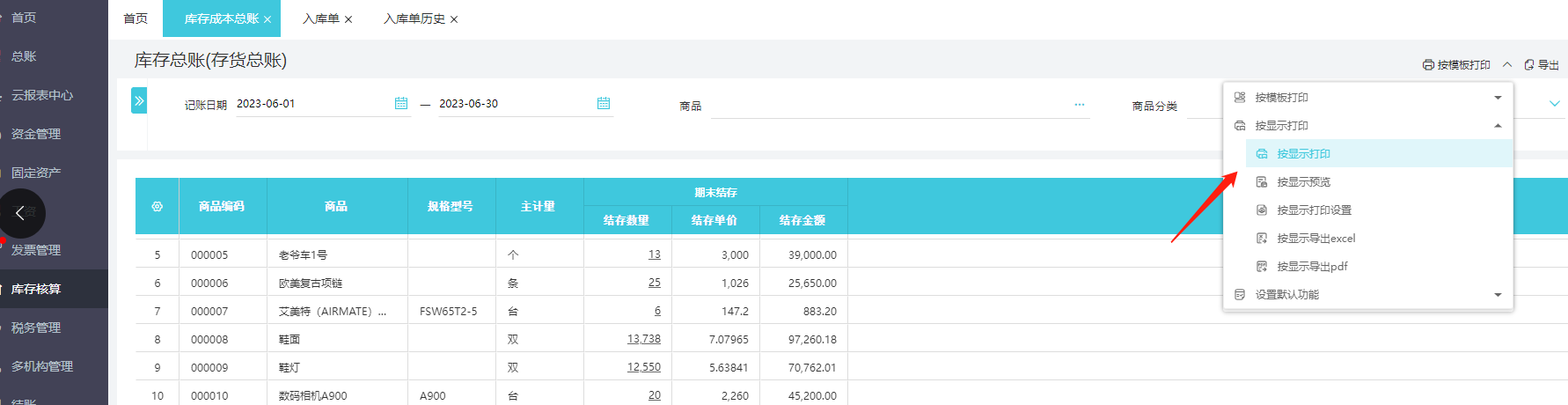The height and width of the screenshot is (405, 1568).
Task: Choose 按显示导出excel option
Action: [x=1315, y=239]
